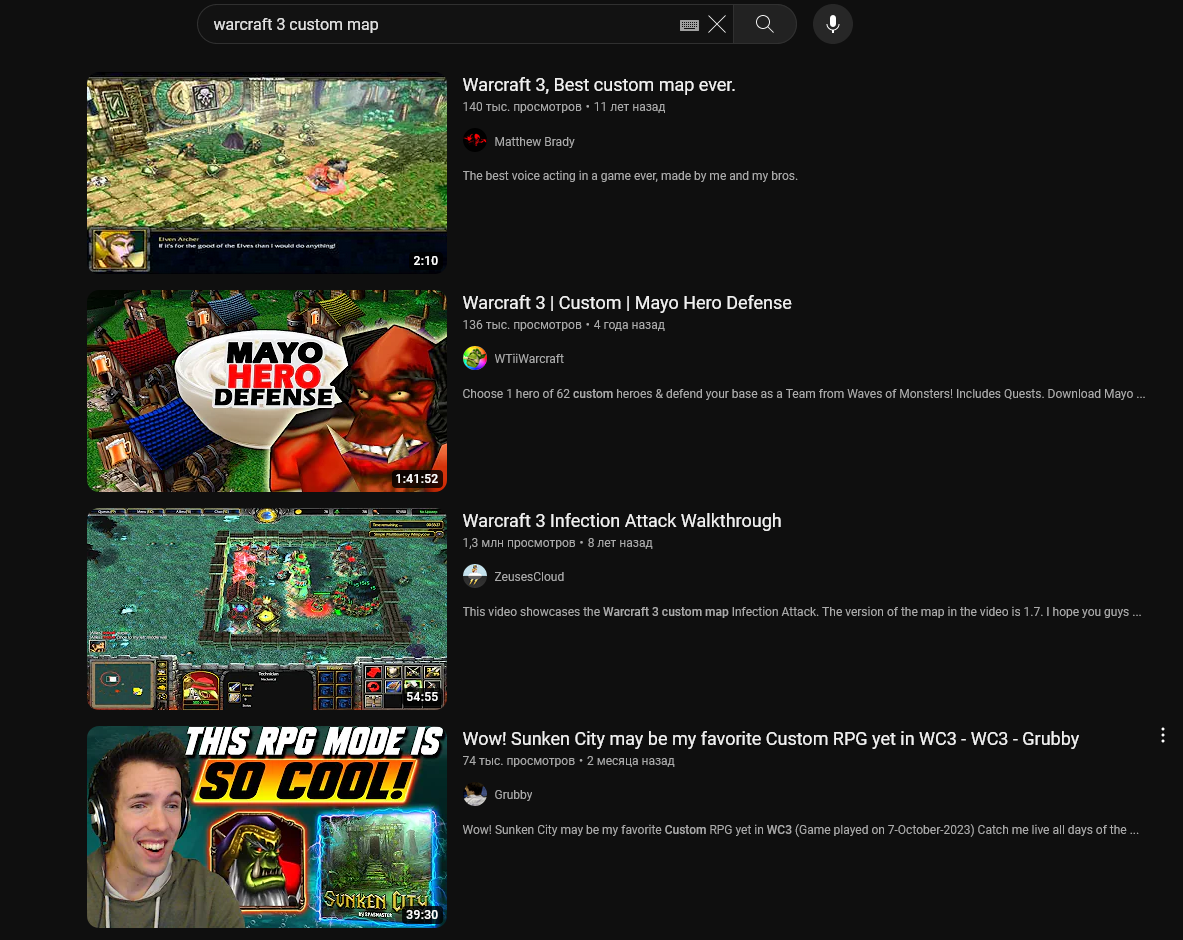This screenshot has width=1183, height=940.
Task: Click '136 тыс. просмотров • 4 года назад' metadata
Action: pyautogui.click(x=564, y=325)
